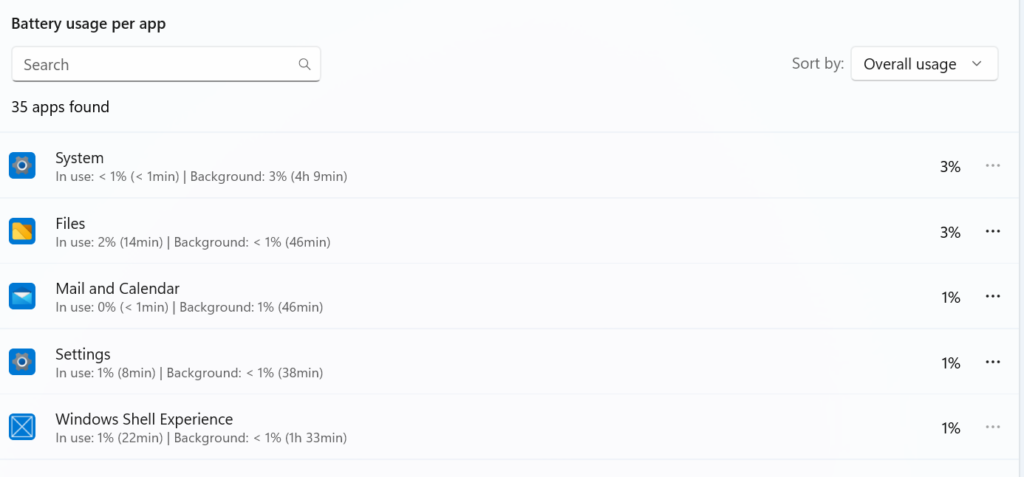The image size is (1024, 477).
Task: Open more options for System row
Action: [x=993, y=166]
